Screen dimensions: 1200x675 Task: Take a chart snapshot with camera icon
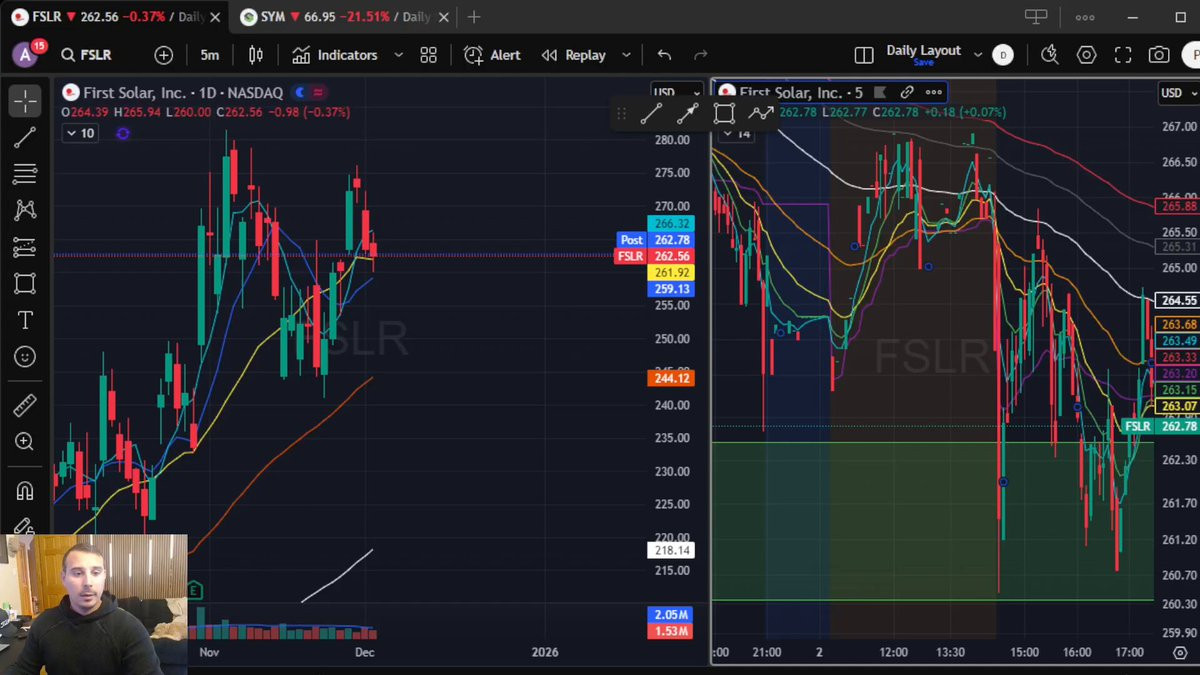coord(1159,55)
